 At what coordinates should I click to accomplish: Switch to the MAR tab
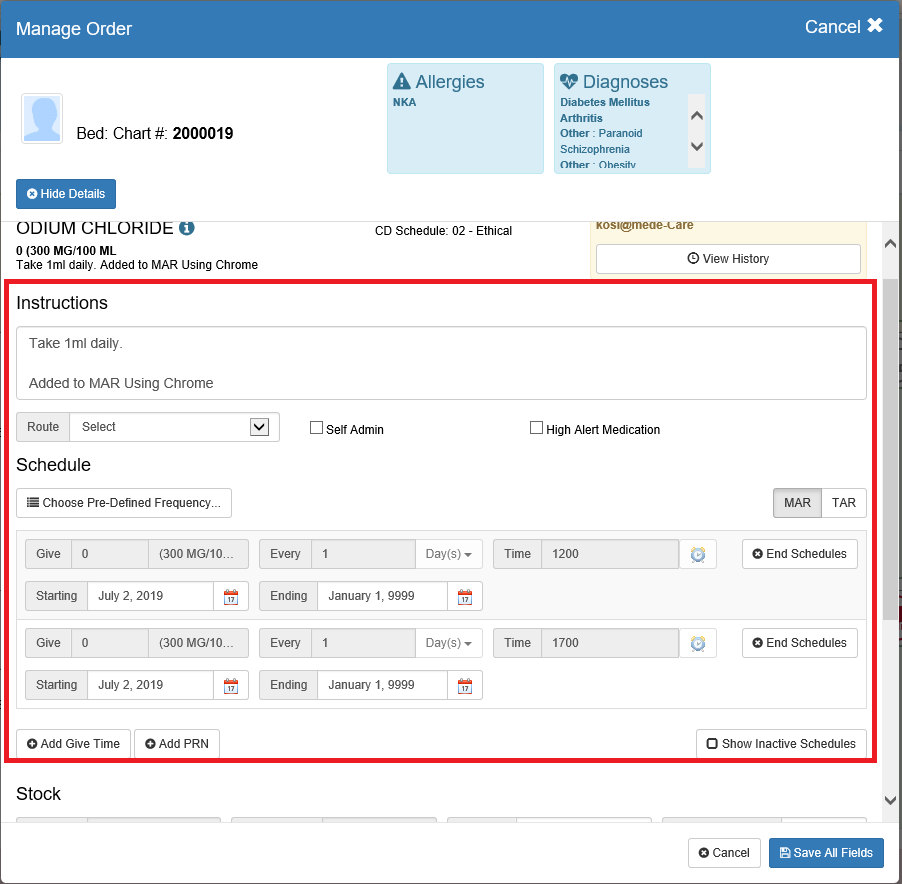(x=797, y=503)
